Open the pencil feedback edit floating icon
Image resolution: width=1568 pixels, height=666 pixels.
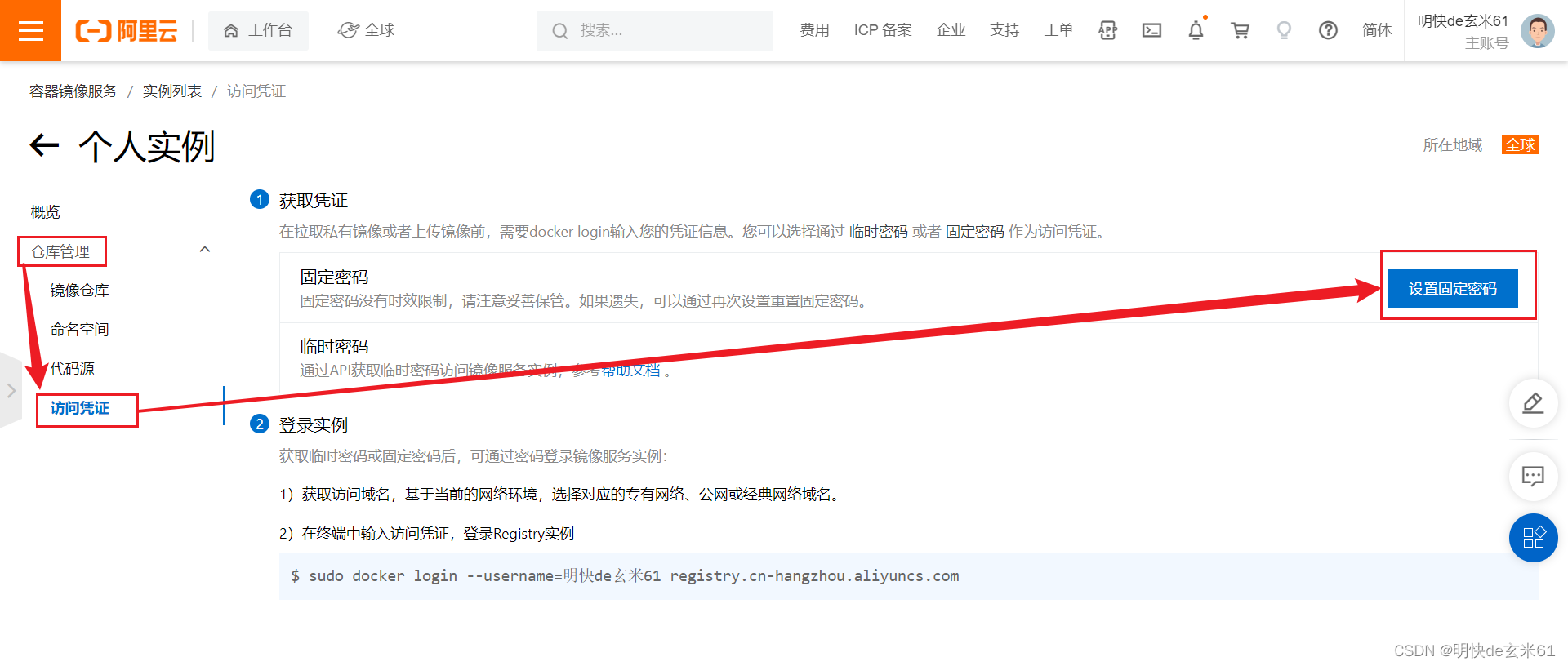pos(1533,403)
